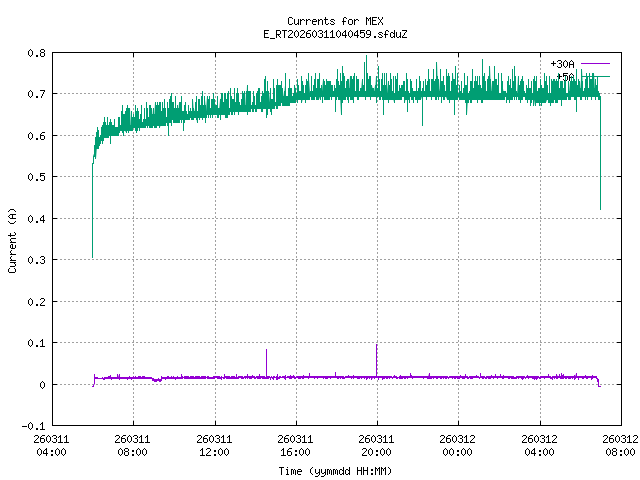Click the 0.8 y-axis tick label
The image size is (640, 480).
coord(35,53)
